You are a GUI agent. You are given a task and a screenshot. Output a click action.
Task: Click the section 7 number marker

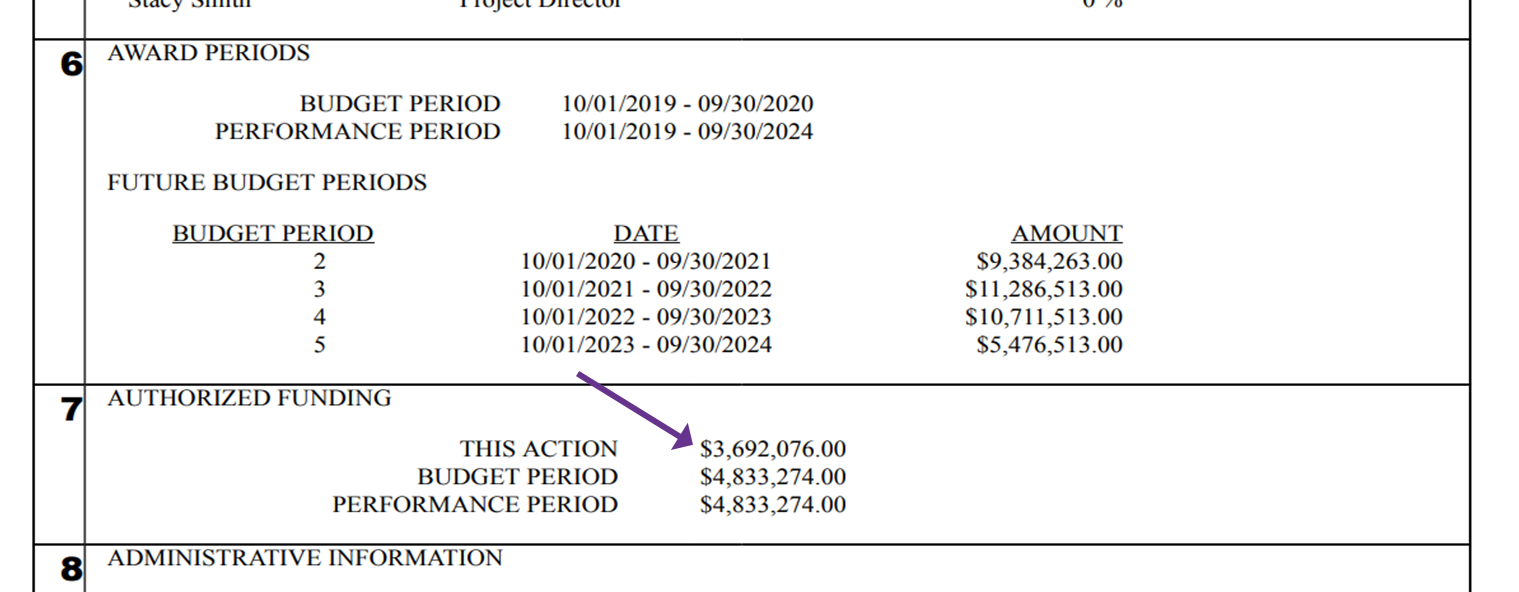(x=71, y=410)
